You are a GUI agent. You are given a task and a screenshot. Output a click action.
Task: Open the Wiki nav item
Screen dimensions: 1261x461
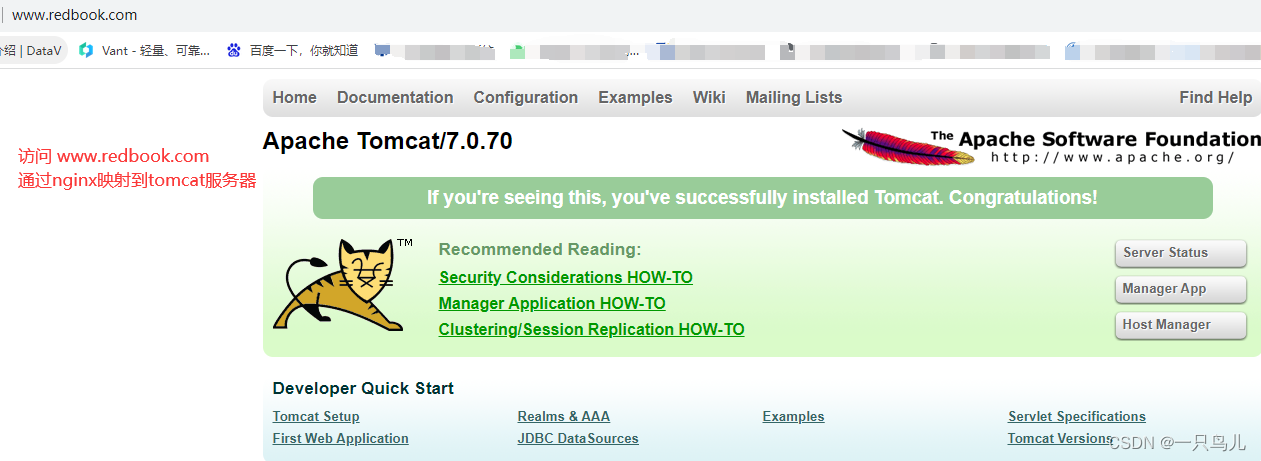(709, 97)
